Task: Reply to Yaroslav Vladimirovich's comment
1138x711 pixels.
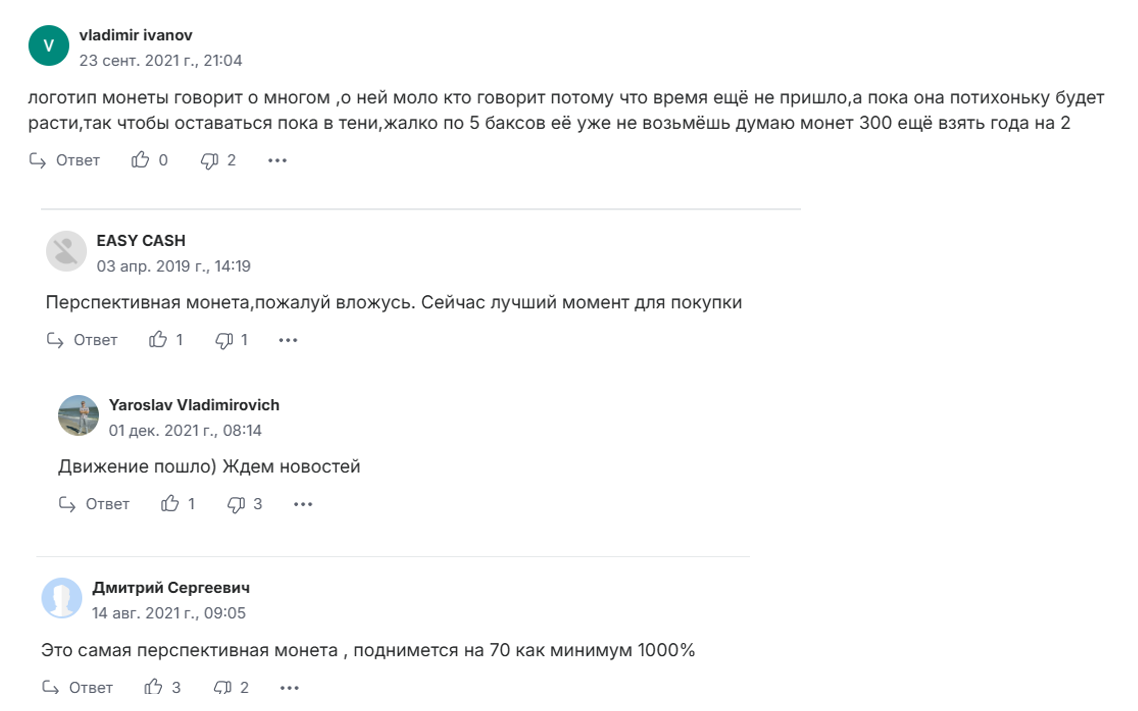Action: pyautogui.click(x=95, y=504)
